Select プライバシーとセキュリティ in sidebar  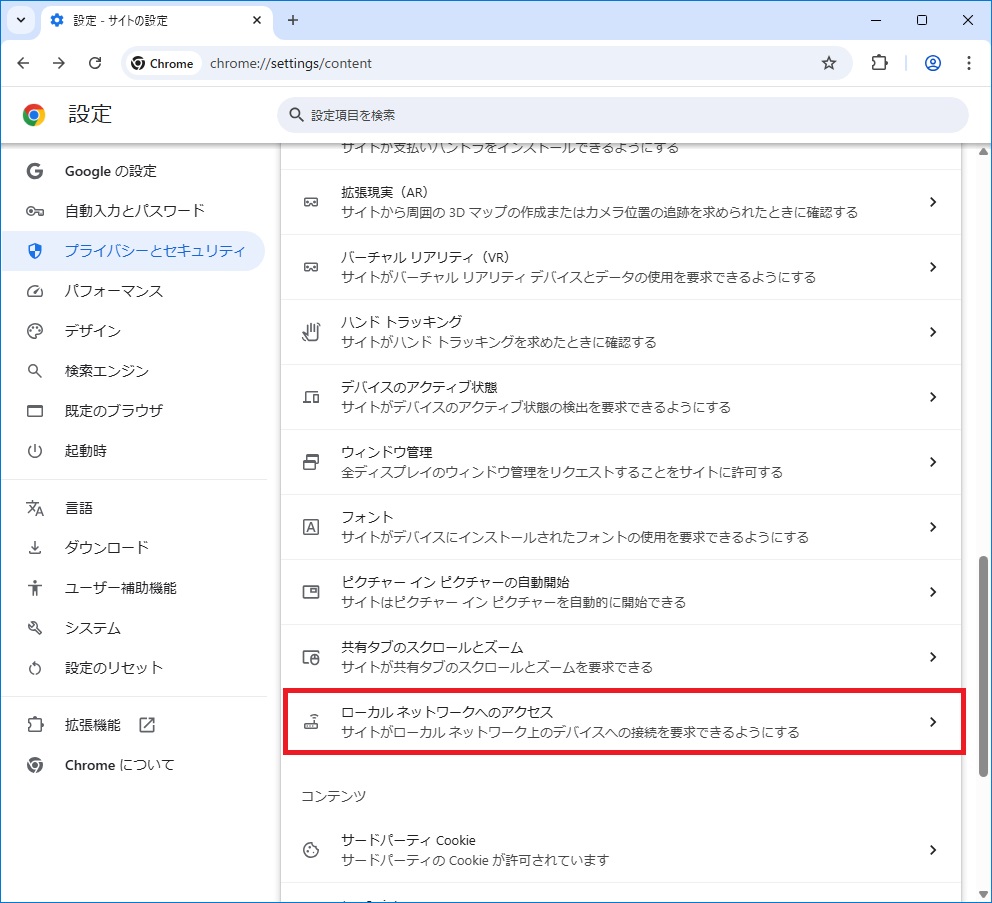[154, 251]
